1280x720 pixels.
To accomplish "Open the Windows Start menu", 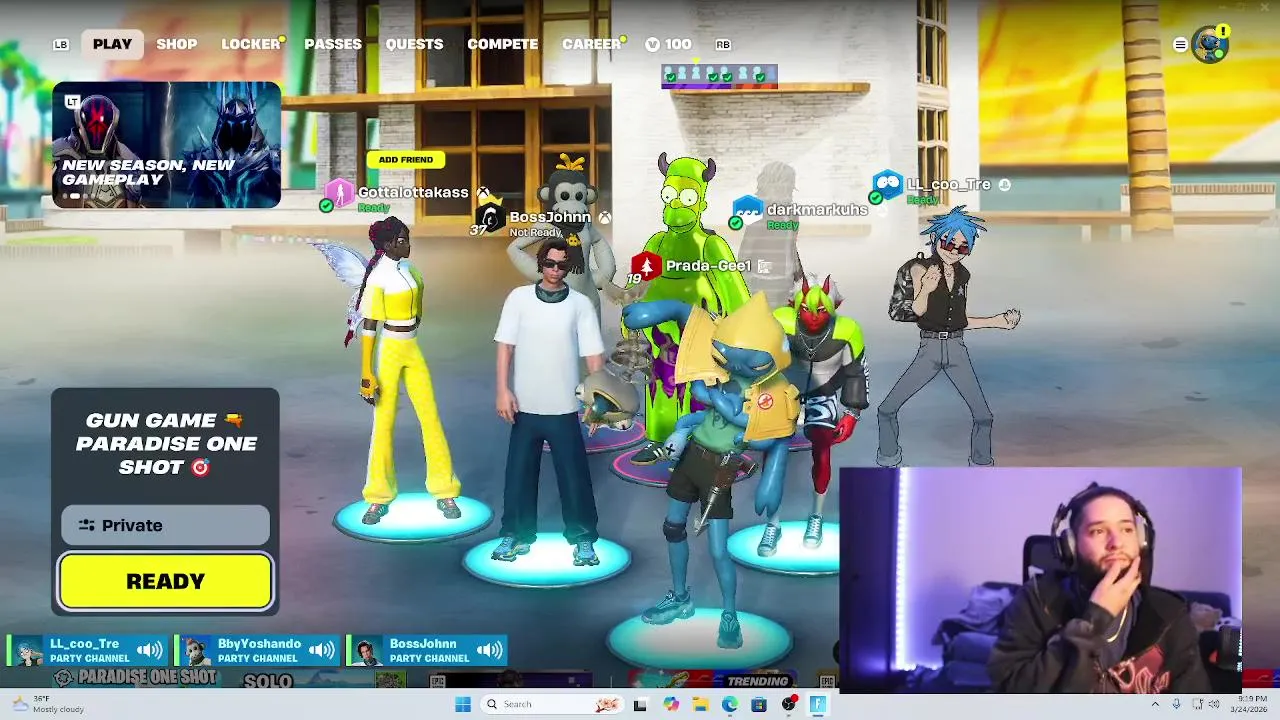I will click(x=463, y=704).
